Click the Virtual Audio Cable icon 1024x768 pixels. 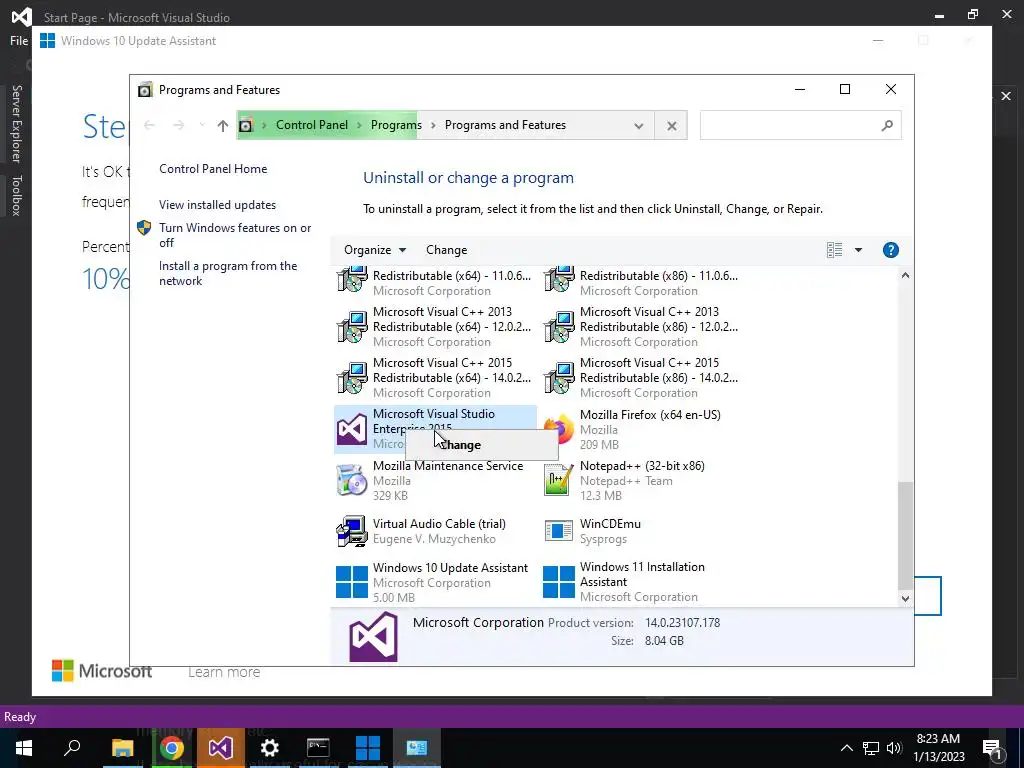click(352, 531)
